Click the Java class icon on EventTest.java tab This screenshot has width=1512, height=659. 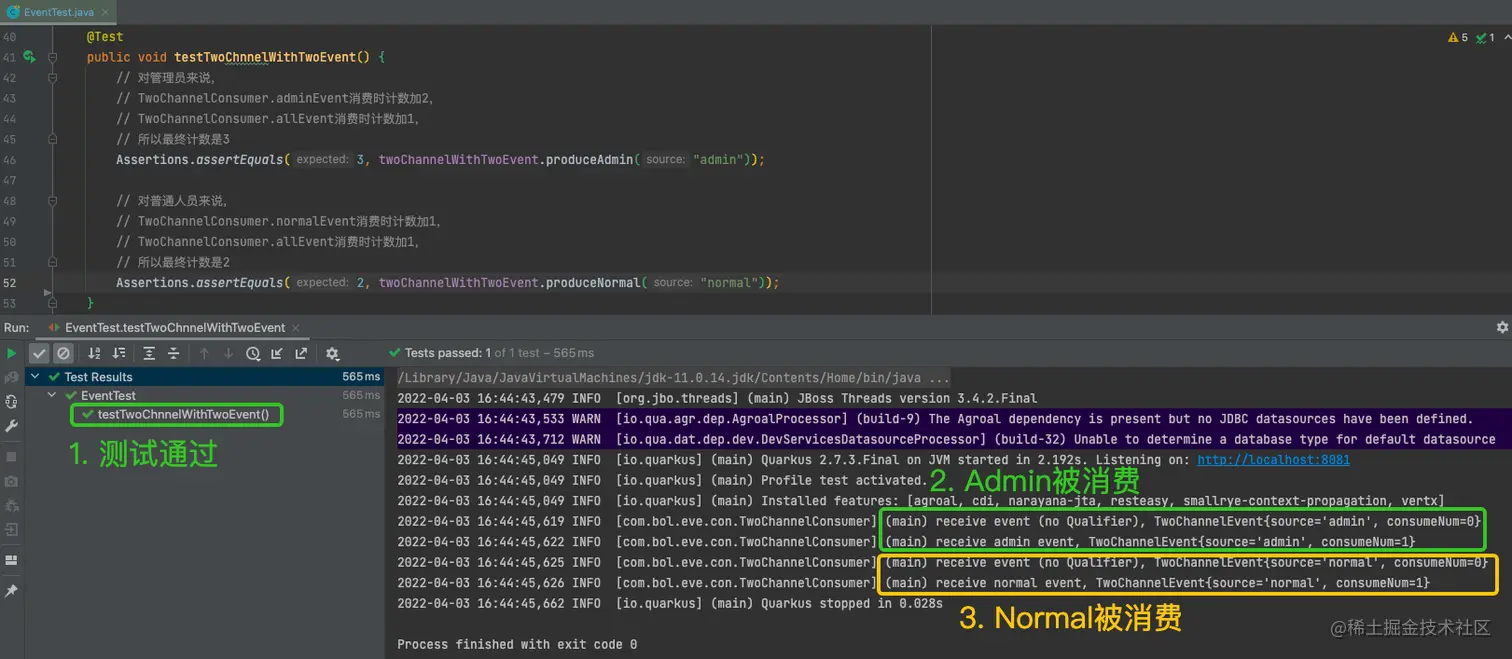[x=13, y=12]
